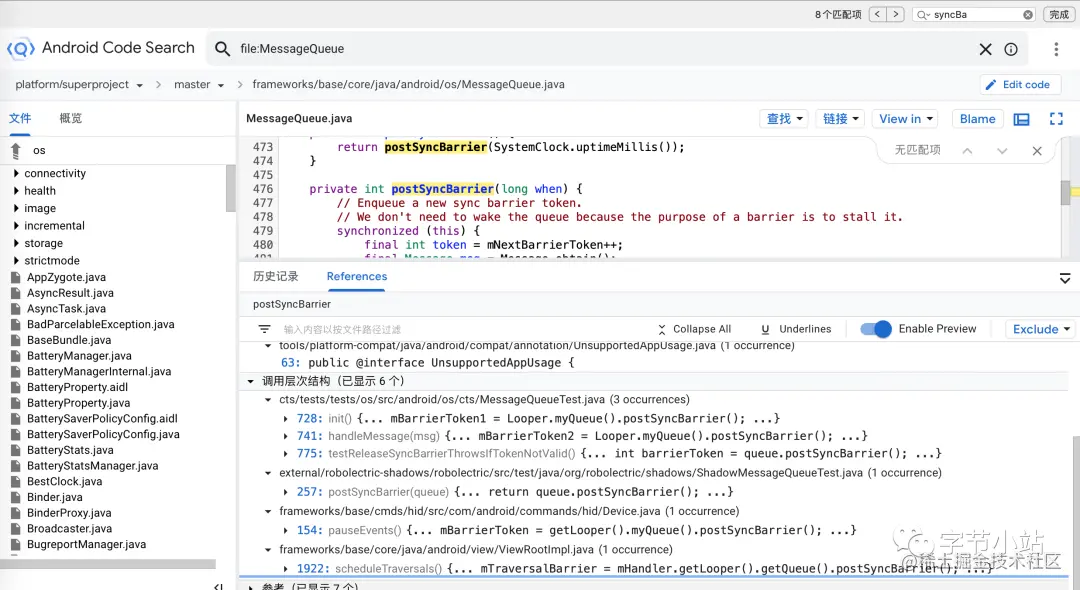The image size is (1080, 590).
Task: Collapse the ViewRootImpl.java results group
Action: pos(268,550)
